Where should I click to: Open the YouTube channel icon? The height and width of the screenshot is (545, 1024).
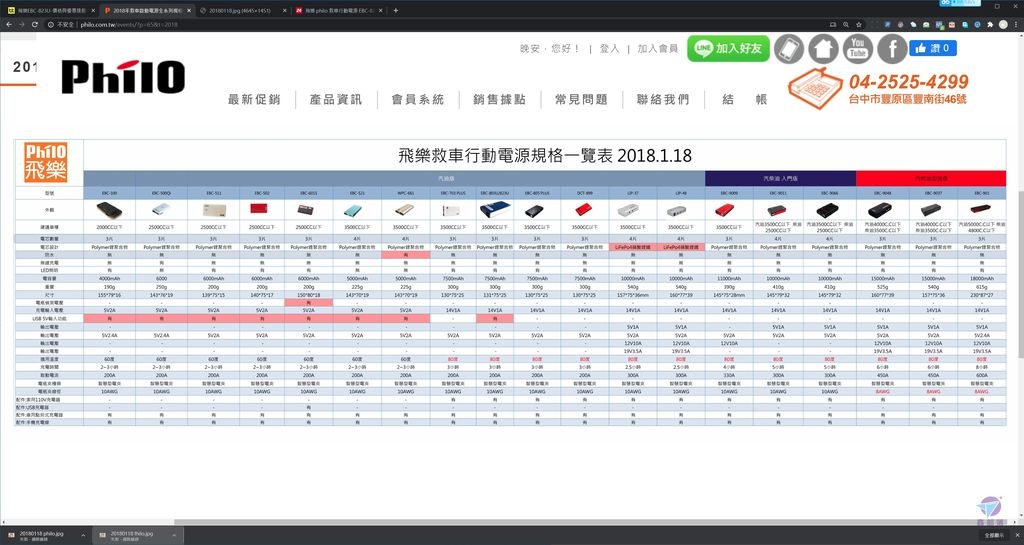coord(857,49)
